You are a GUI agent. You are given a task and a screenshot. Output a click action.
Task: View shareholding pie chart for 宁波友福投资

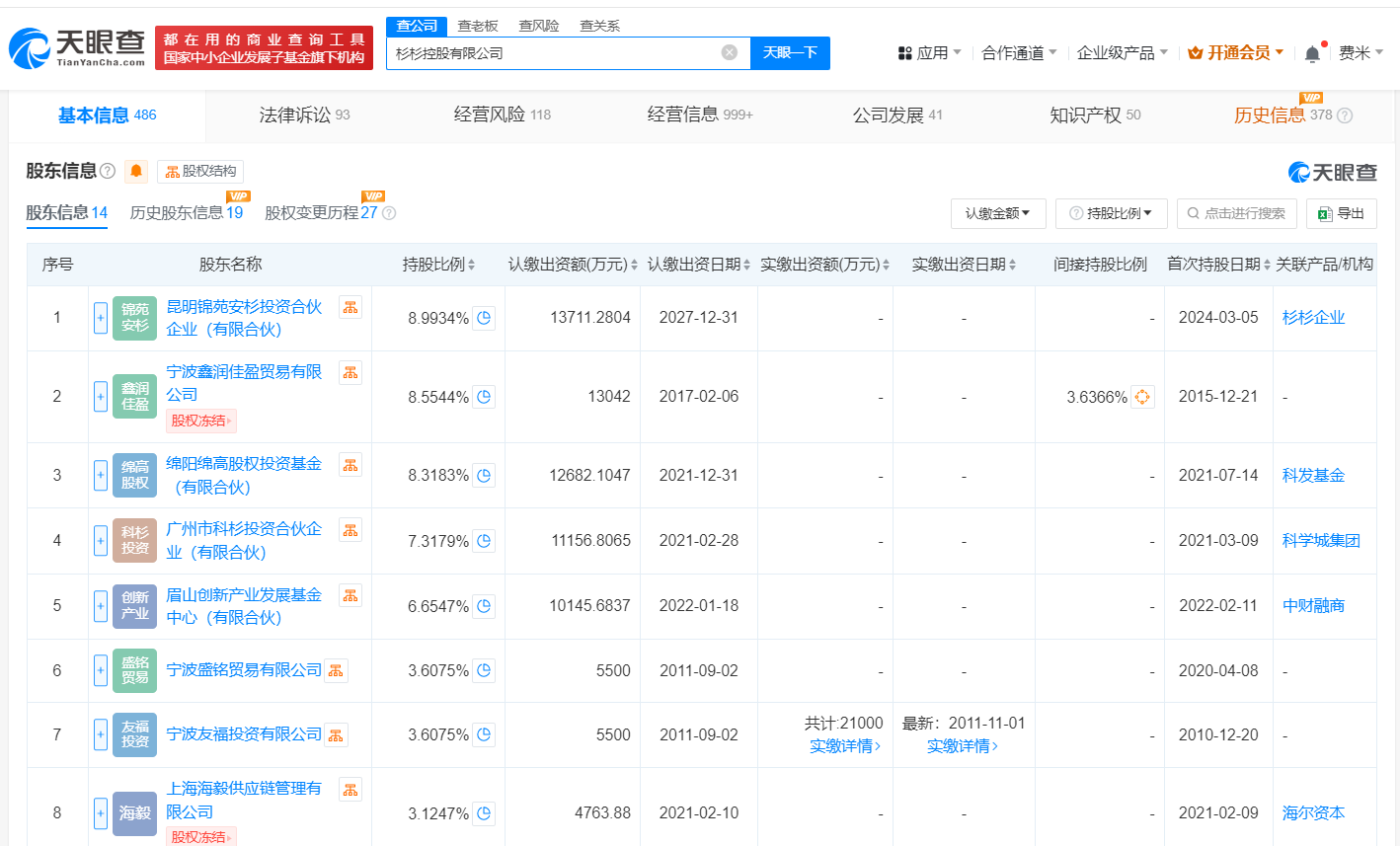[484, 734]
